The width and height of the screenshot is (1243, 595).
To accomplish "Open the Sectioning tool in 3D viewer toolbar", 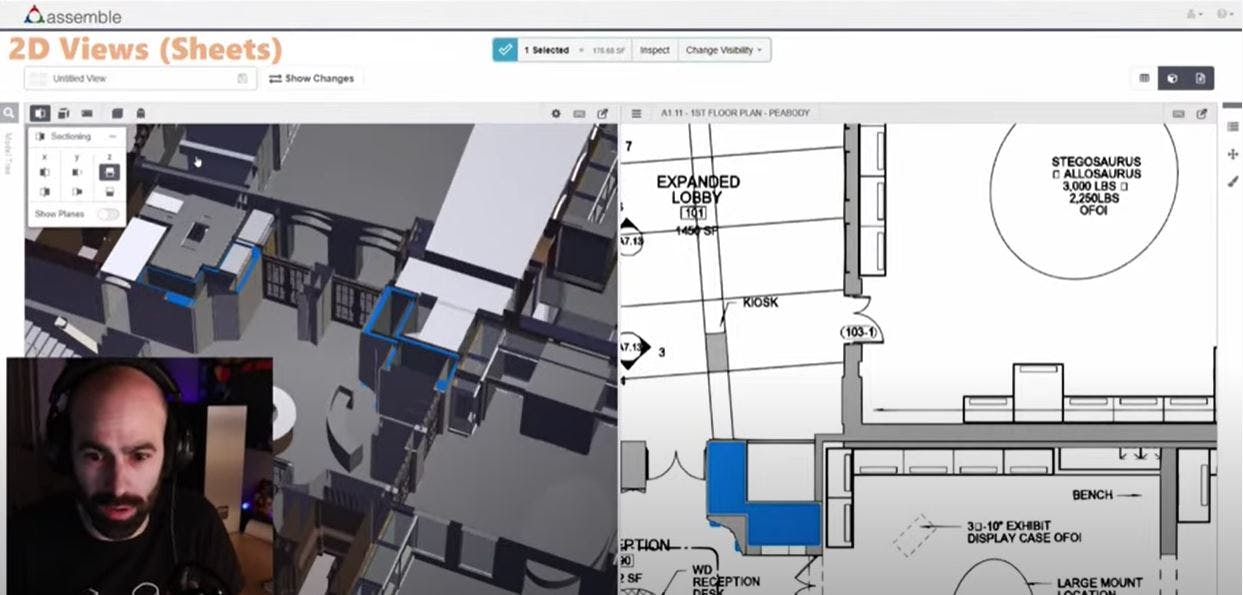I will [x=40, y=113].
